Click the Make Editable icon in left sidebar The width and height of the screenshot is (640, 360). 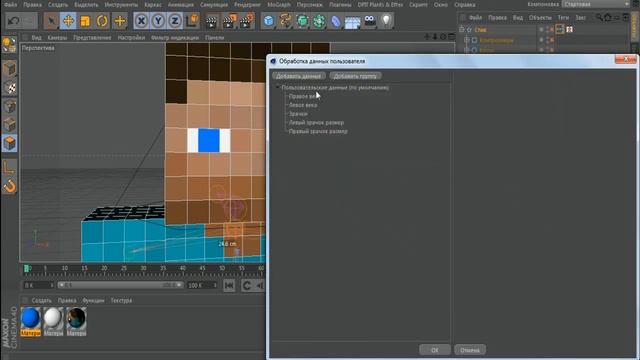tap(9, 45)
